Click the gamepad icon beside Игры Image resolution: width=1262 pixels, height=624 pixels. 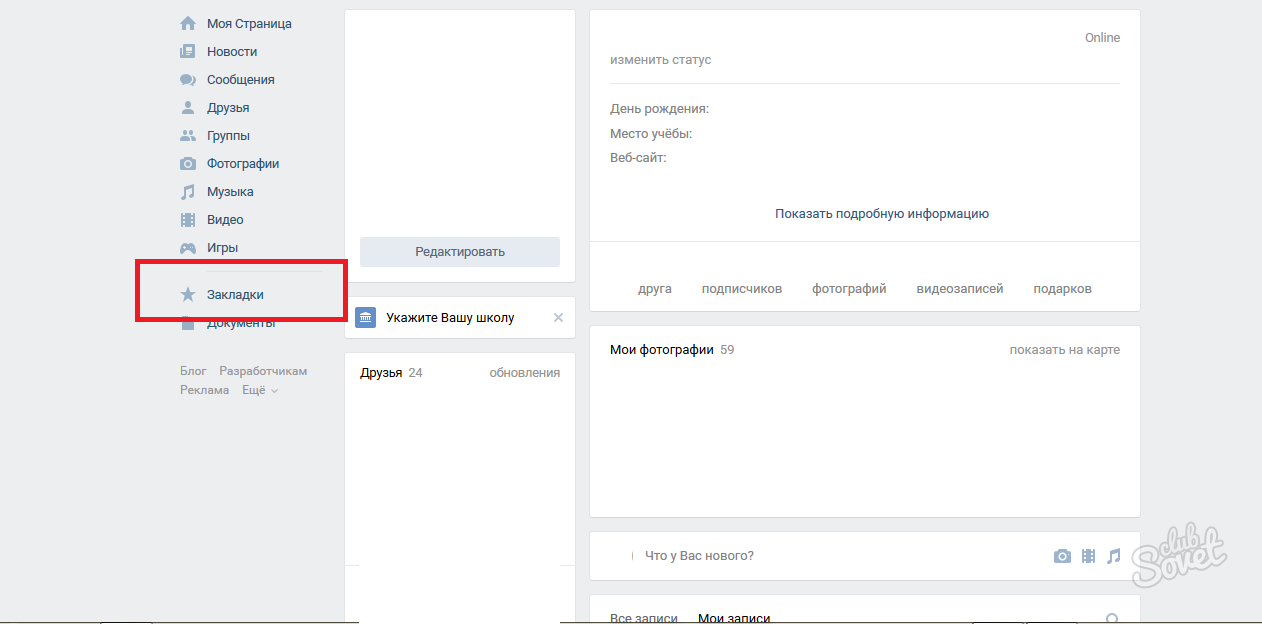pyautogui.click(x=188, y=247)
